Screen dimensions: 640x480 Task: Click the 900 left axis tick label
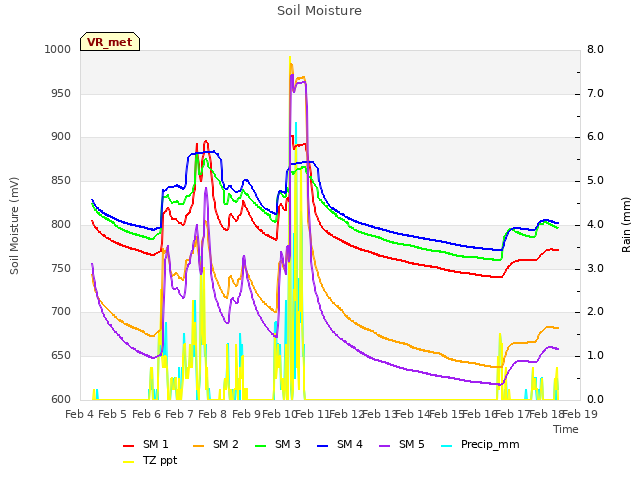[x=61, y=137]
